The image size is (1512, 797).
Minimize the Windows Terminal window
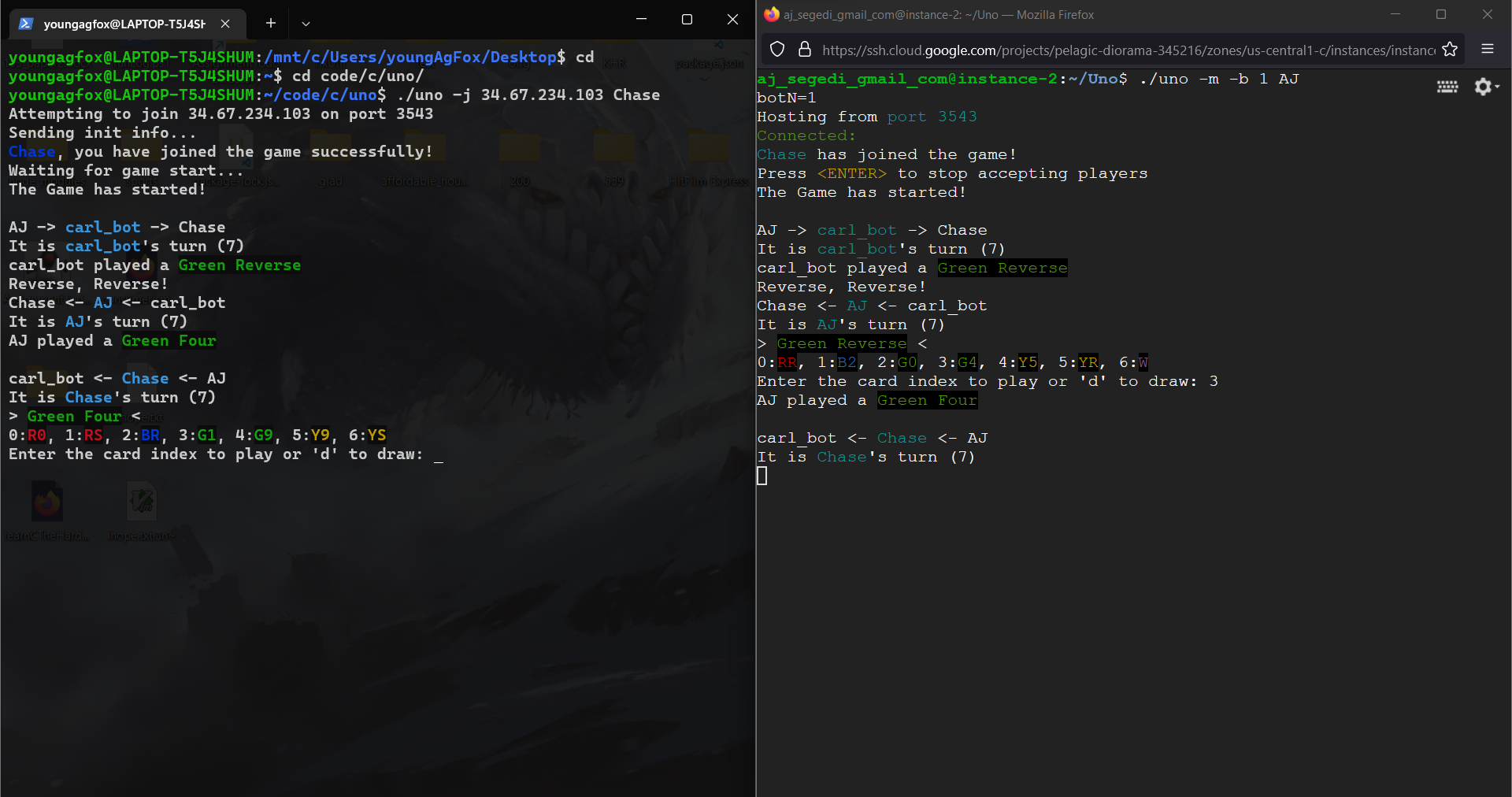coord(642,19)
